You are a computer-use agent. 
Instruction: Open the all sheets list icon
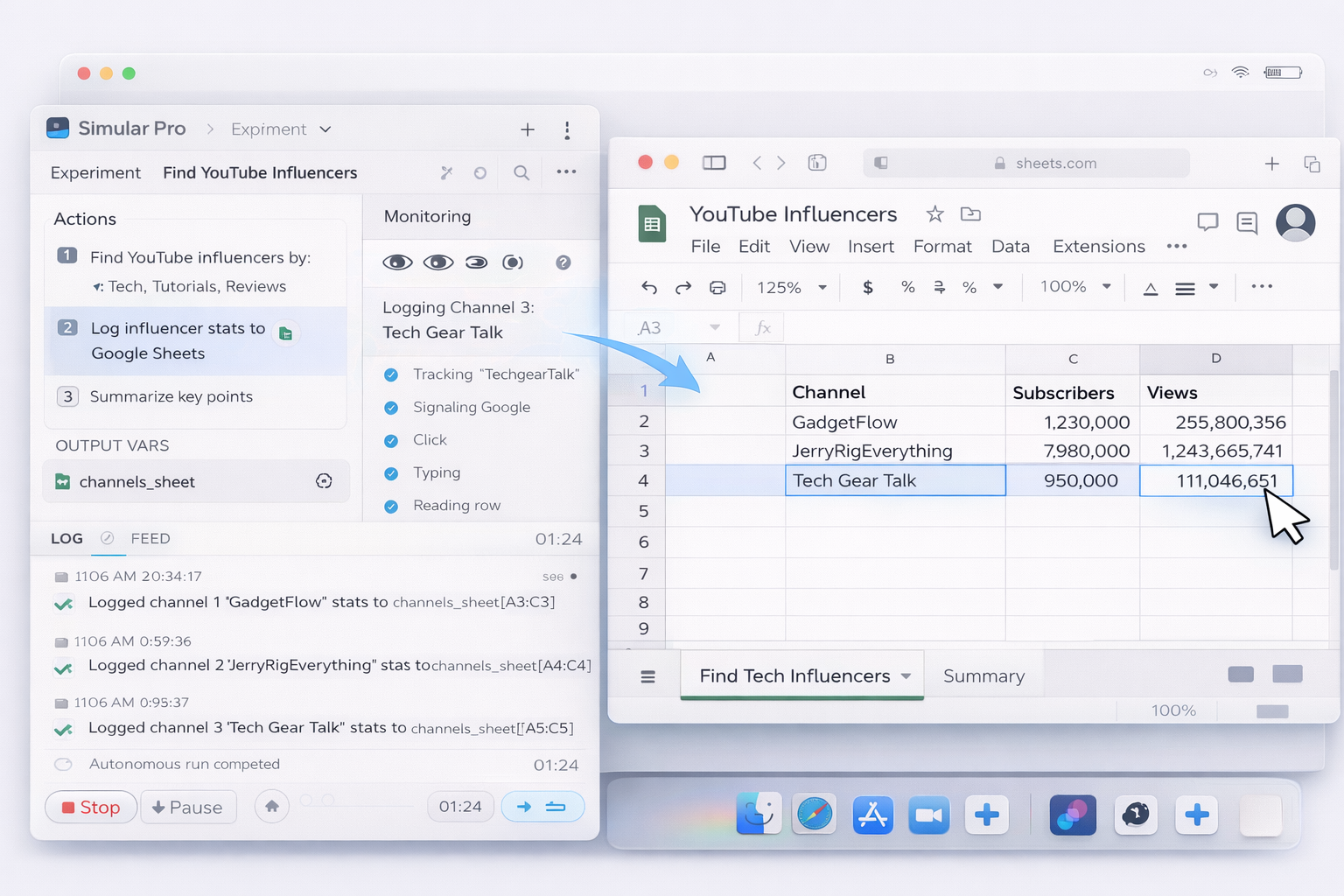[647, 676]
